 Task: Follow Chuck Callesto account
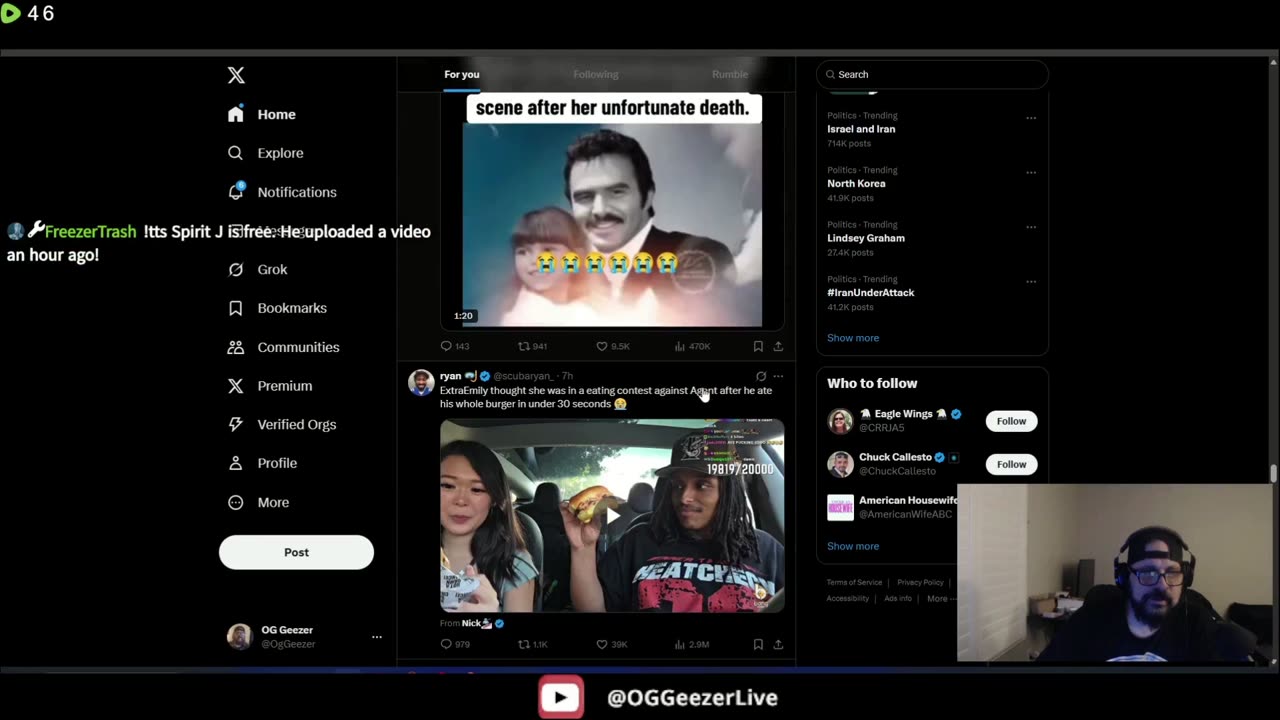tap(1011, 464)
